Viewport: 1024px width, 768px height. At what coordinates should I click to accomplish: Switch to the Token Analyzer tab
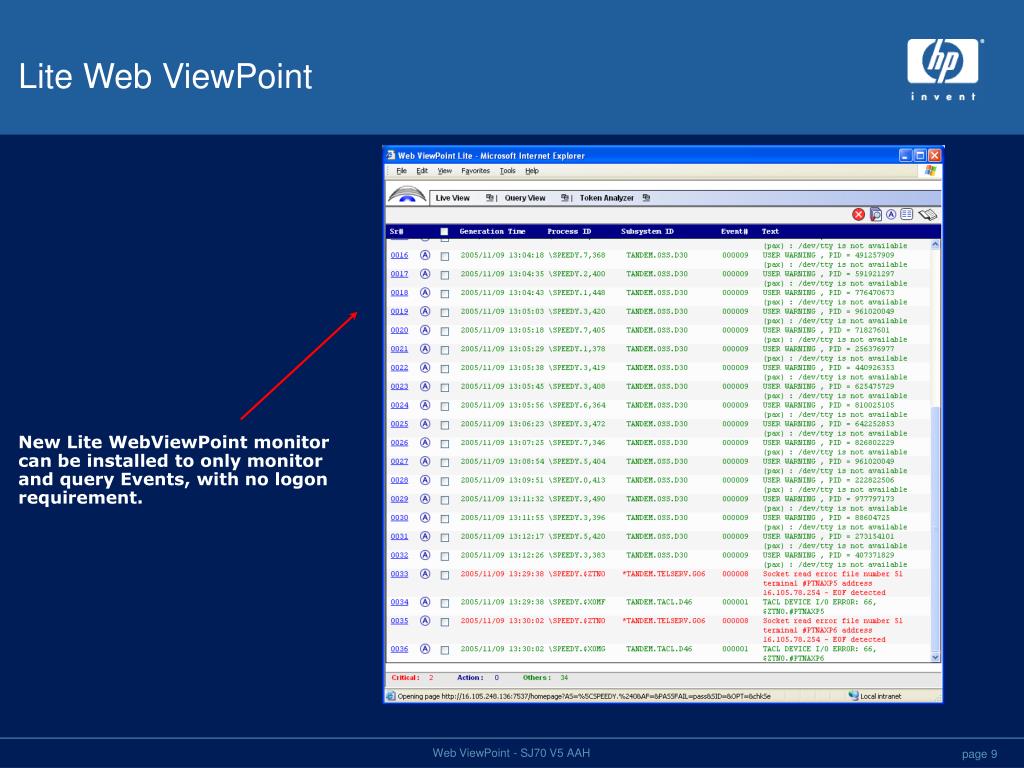(607, 198)
